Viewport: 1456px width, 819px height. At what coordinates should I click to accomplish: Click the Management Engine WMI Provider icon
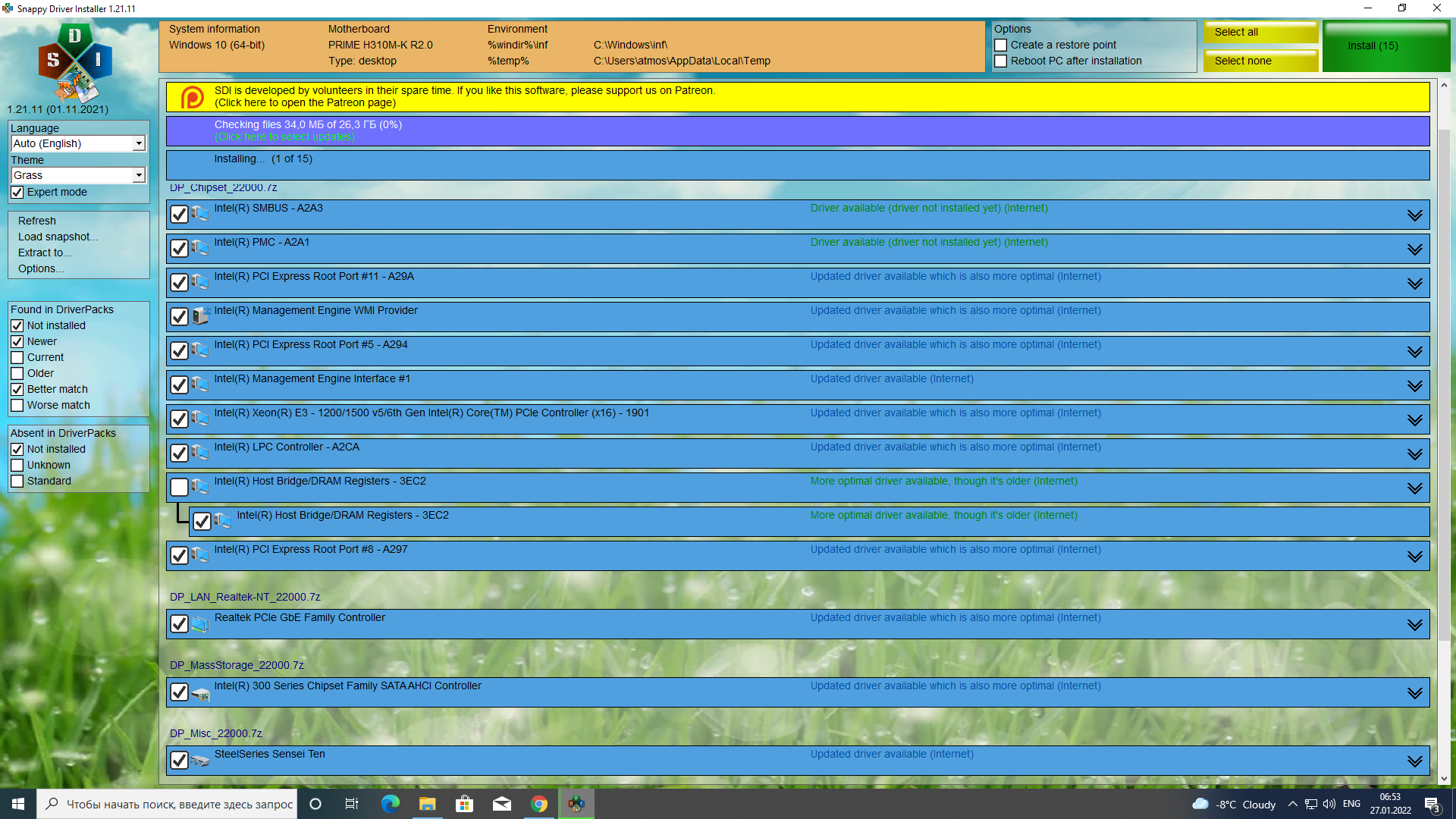coord(199,317)
